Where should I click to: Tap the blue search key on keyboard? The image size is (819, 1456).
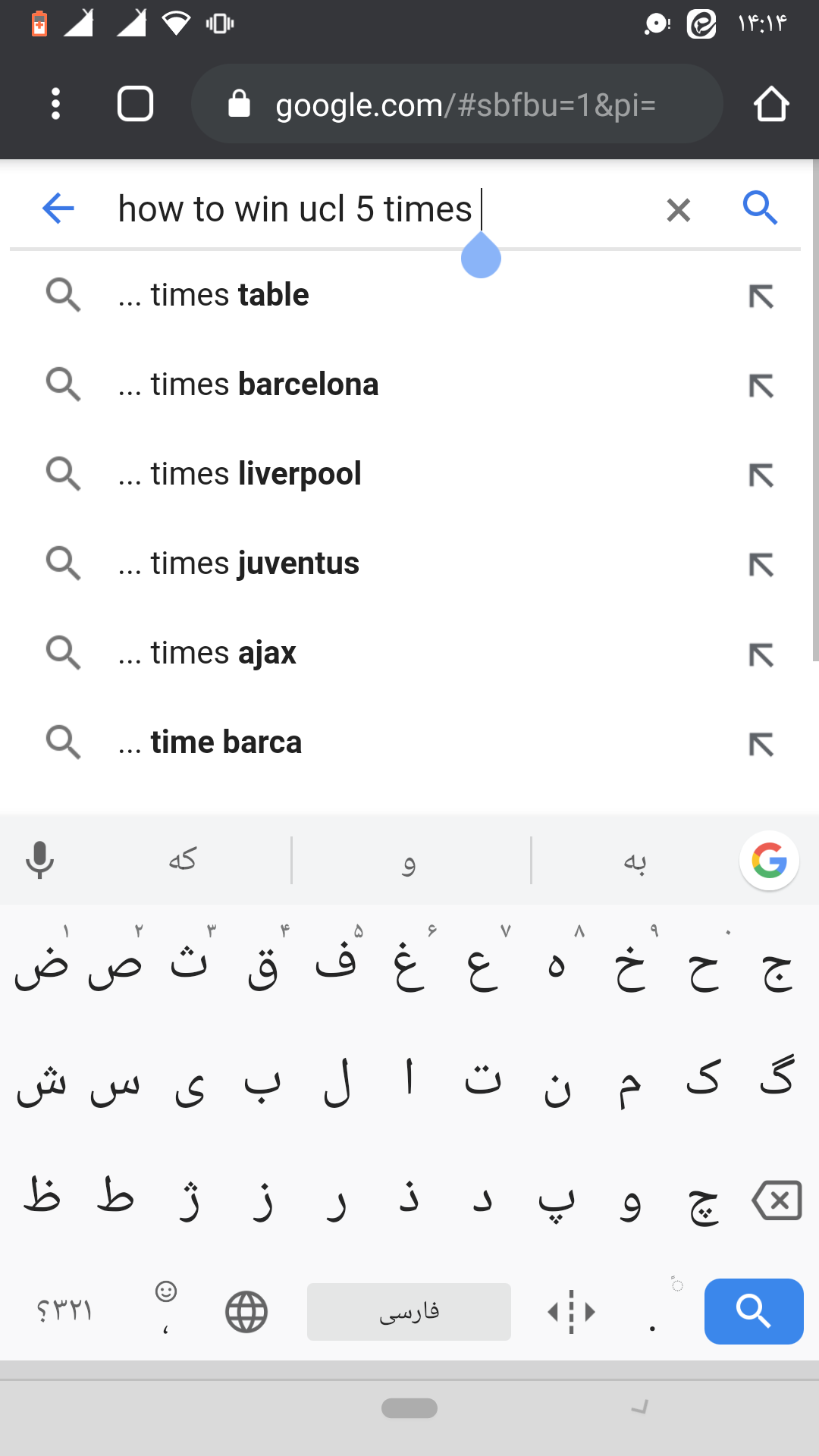[x=754, y=1311]
